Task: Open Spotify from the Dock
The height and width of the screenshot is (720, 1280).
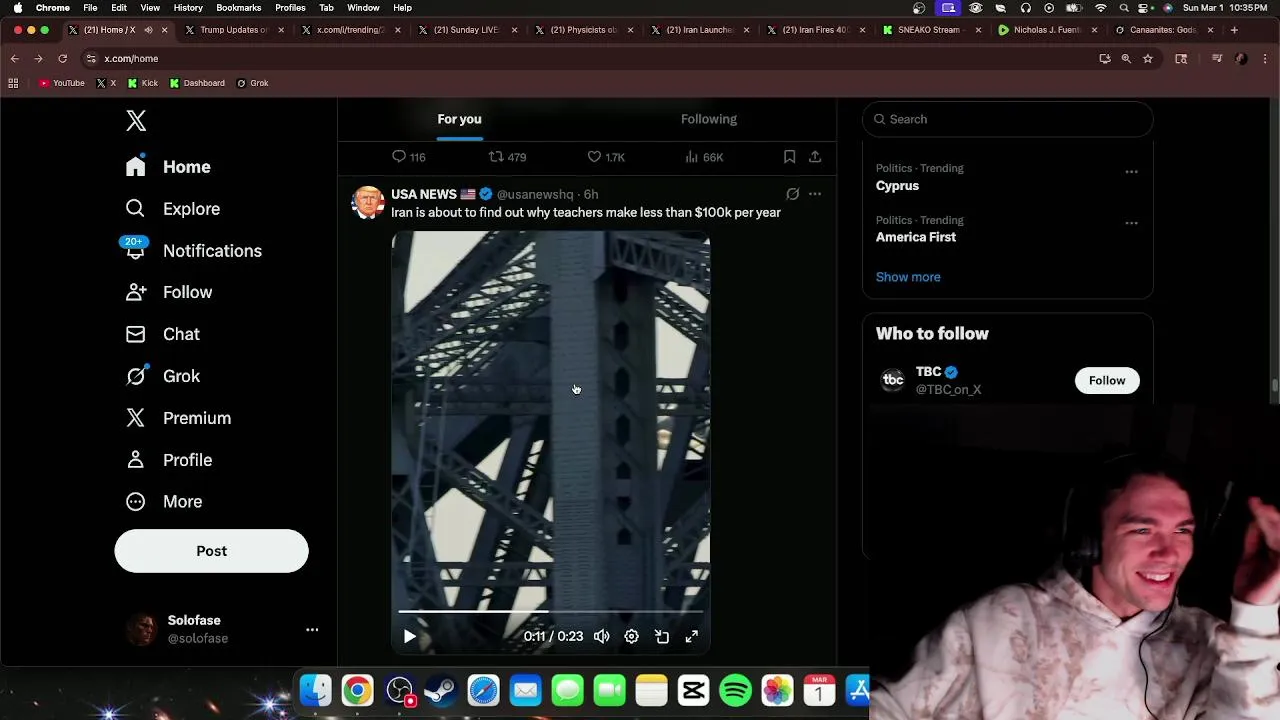Action: (x=735, y=690)
